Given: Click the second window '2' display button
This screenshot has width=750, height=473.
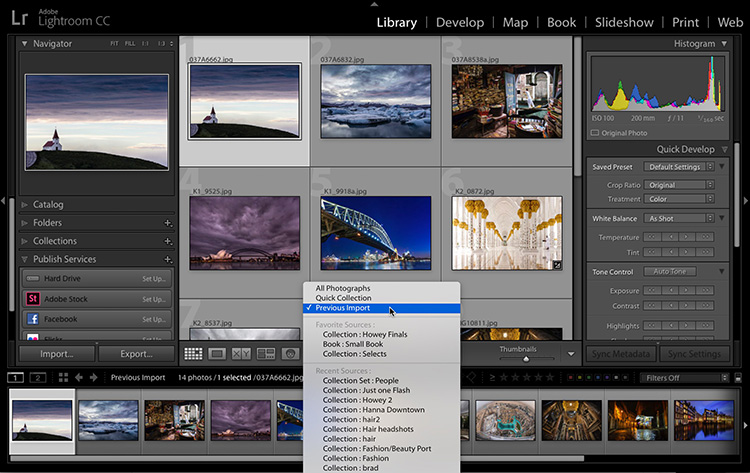Looking at the screenshot, I should 38,378.
